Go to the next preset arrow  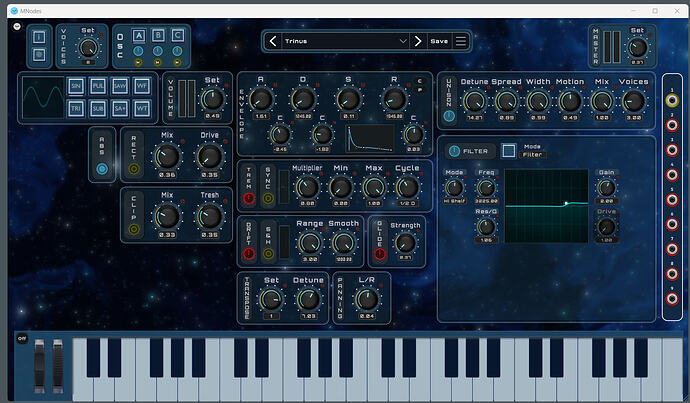[418, 41]
